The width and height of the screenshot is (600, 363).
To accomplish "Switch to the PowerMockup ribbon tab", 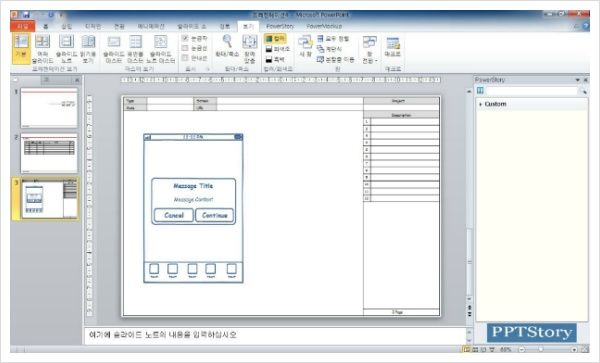I will (324, 26).
